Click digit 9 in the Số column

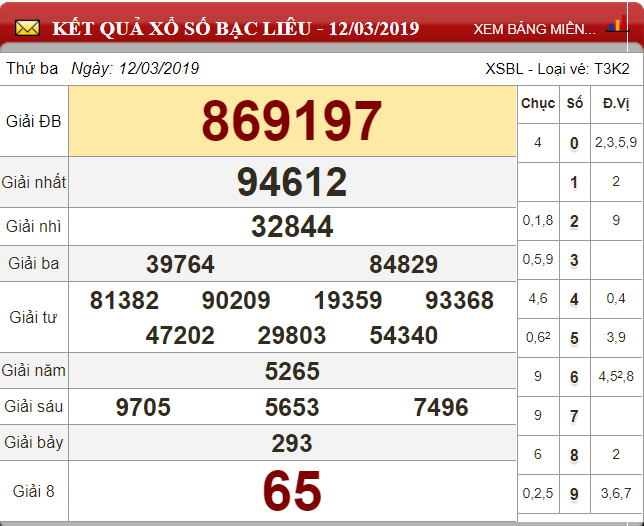[575, 494]
